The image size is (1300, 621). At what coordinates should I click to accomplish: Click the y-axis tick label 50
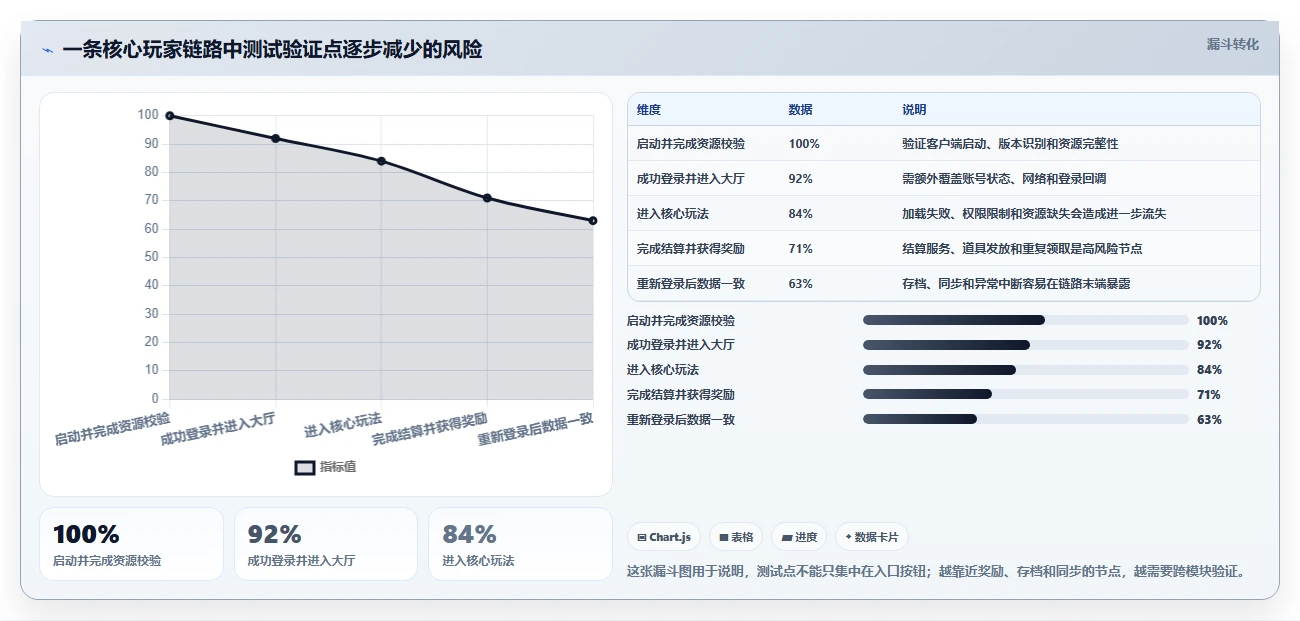click(x=152, y=257)
